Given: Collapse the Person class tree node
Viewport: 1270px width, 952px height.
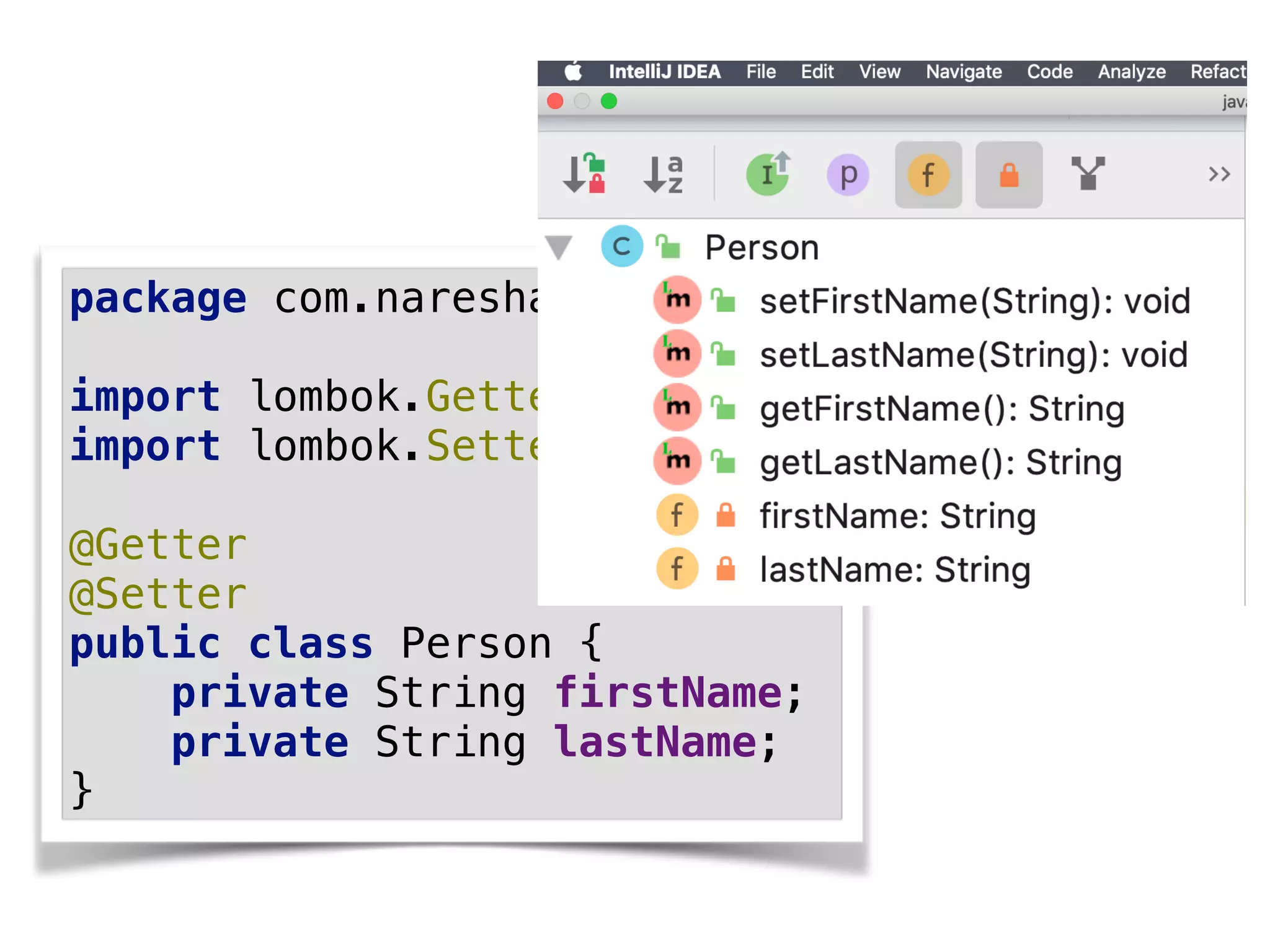Looking at the screenshot, I should click(x=559, y=247).
